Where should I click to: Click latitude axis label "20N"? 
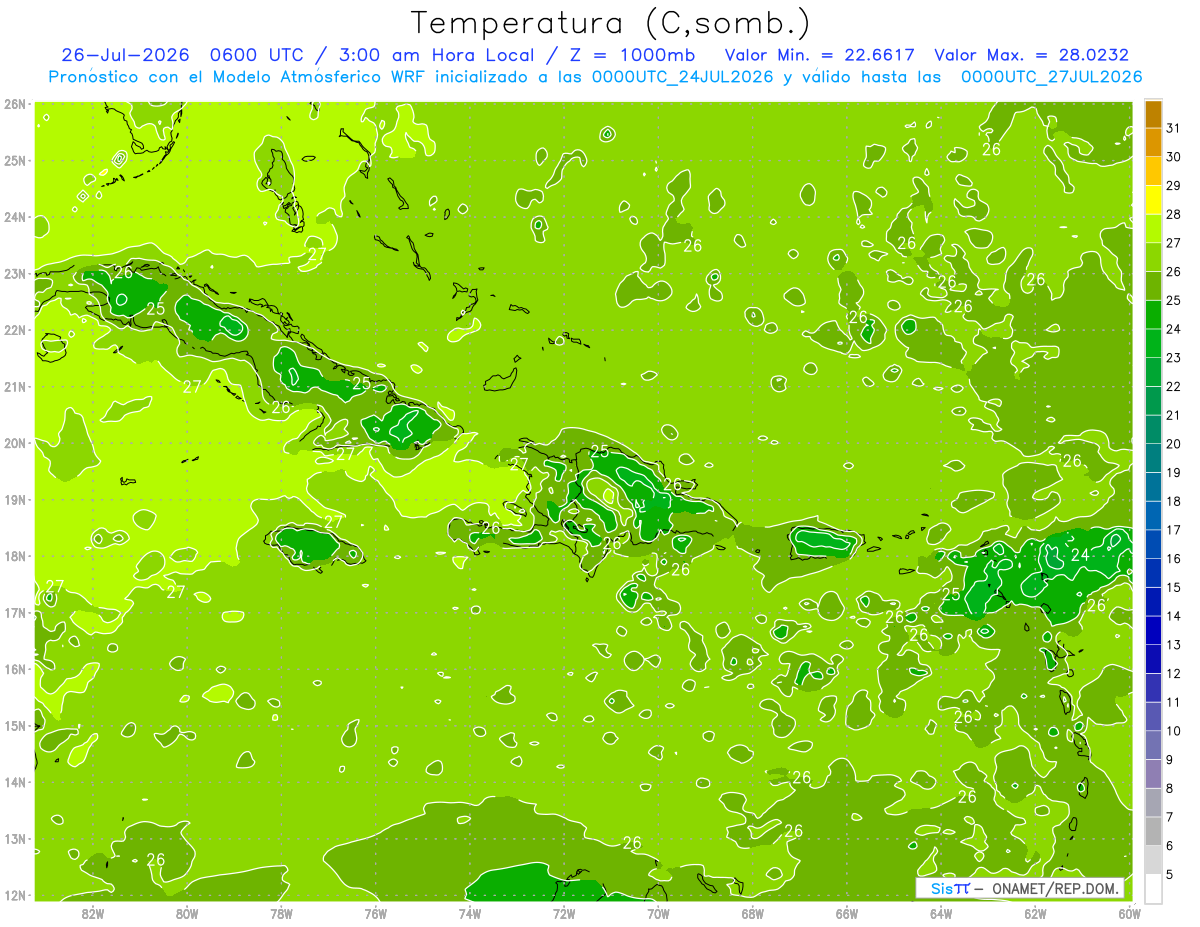(15, 443)
